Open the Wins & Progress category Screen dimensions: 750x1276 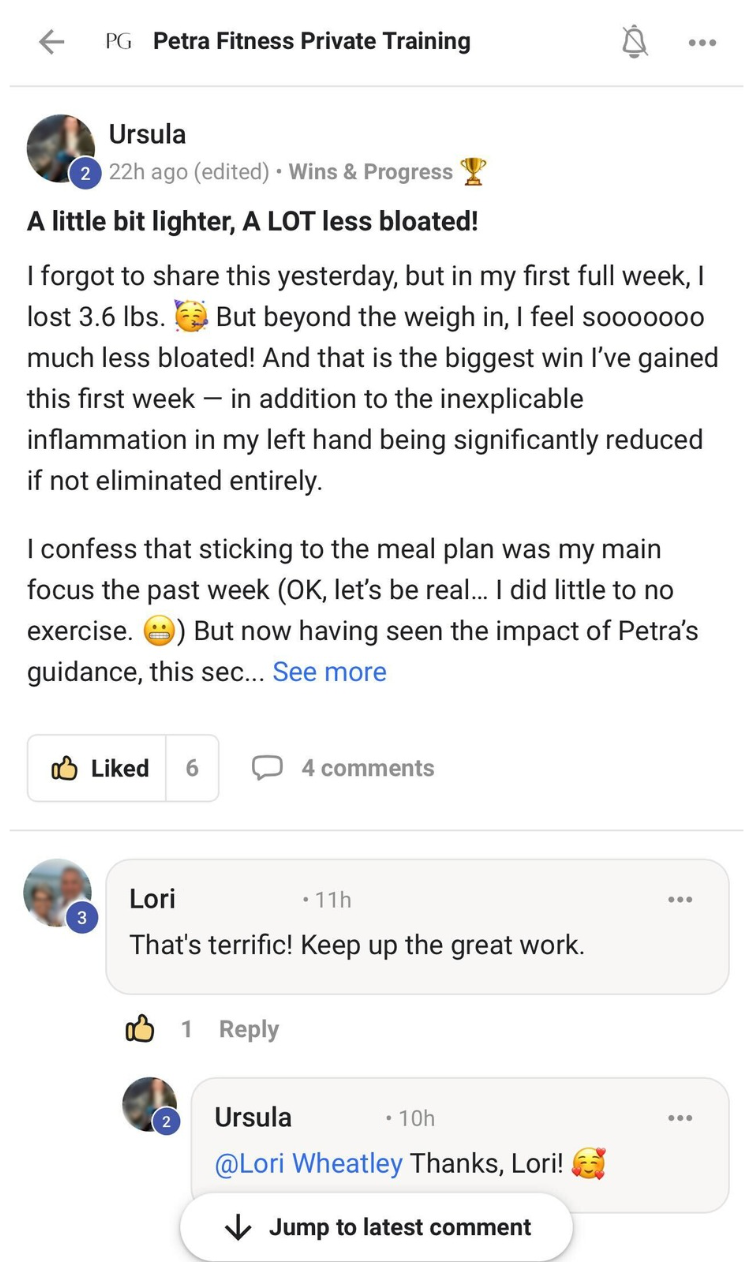(x=371, y=172)
